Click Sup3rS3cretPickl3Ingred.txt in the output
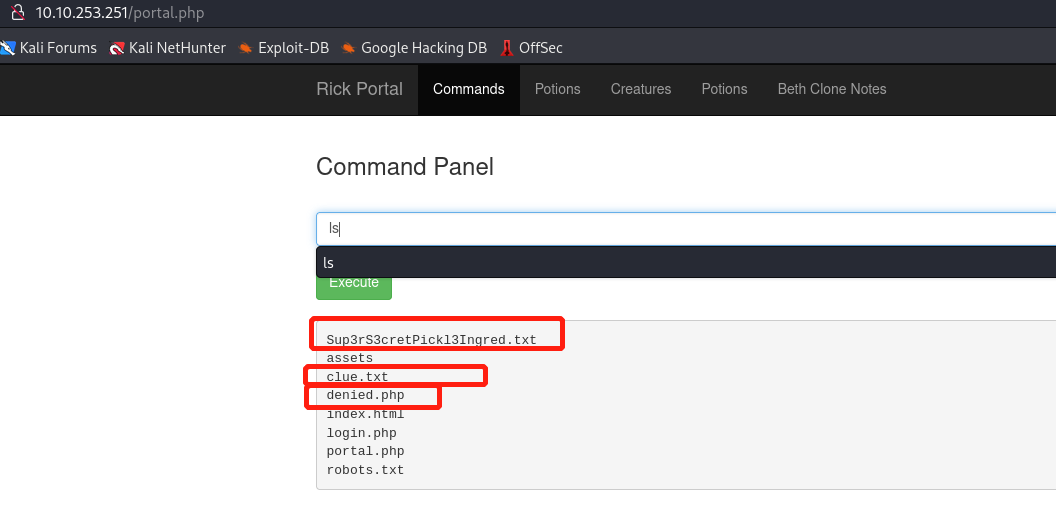This screenshot has height=524, width=1056. click(x=431, y=340)
